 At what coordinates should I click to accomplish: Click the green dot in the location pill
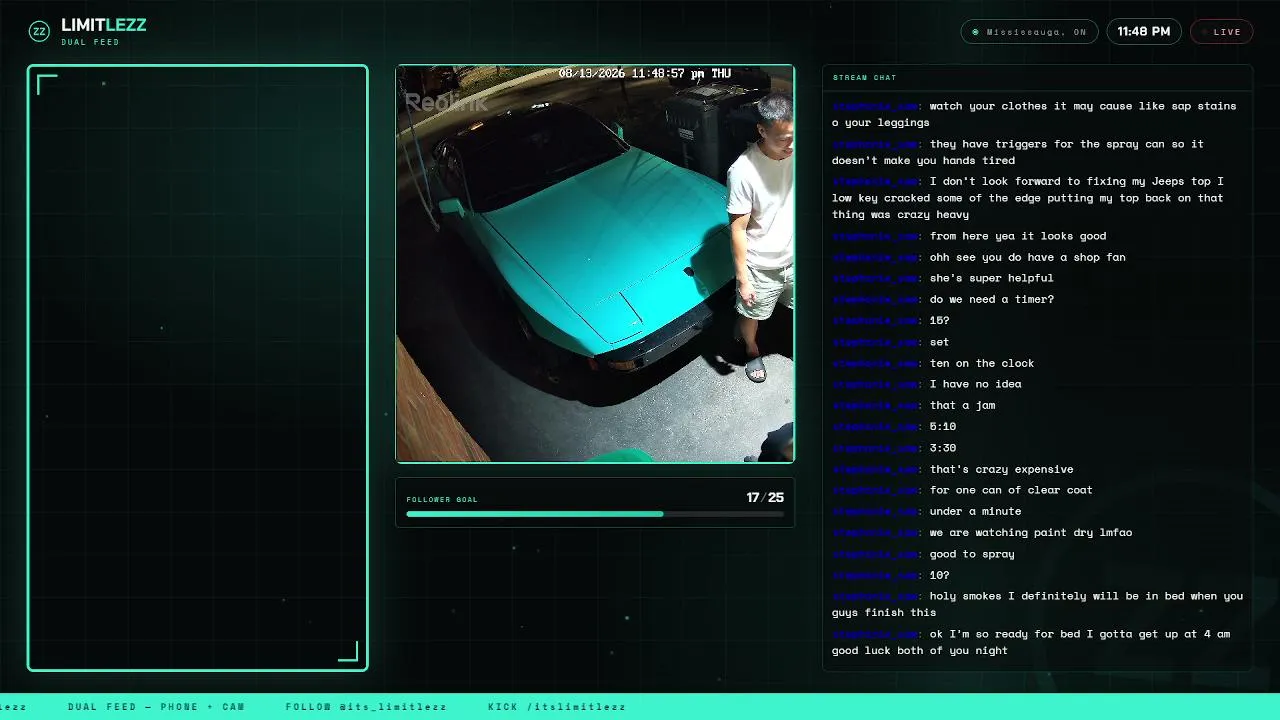pyautogui.click(x=976, y=32)
